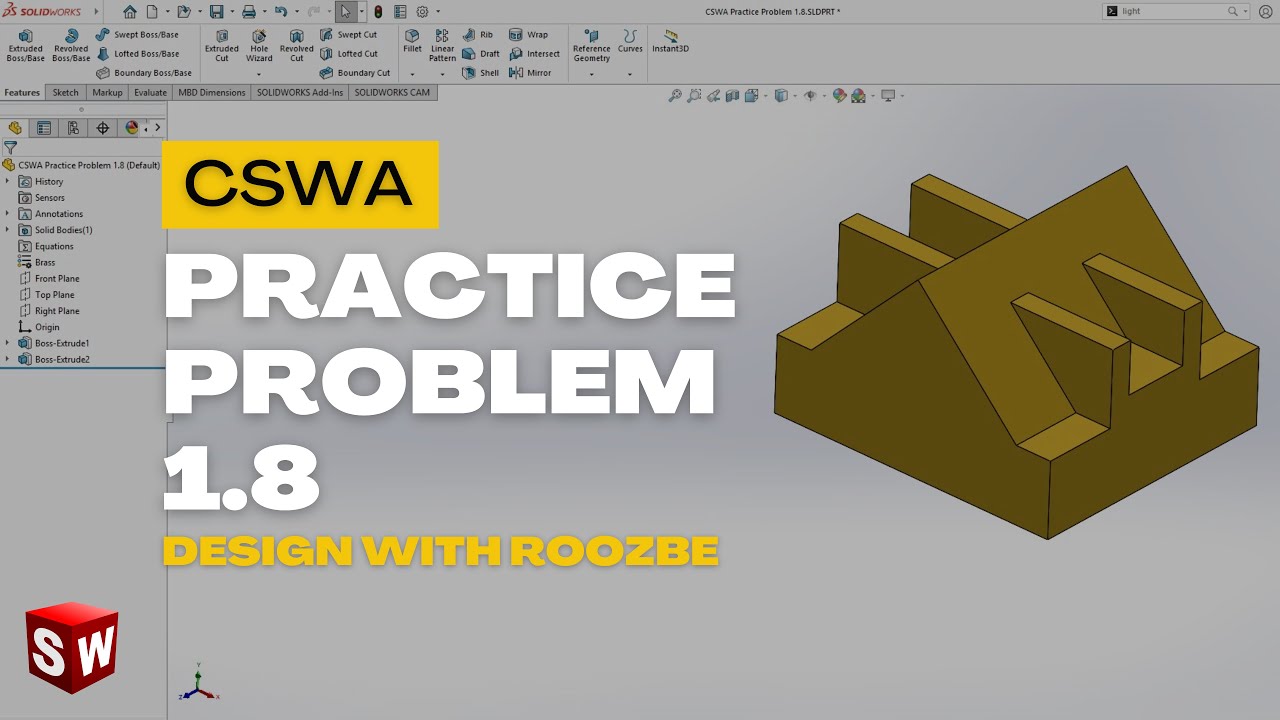1280x720 pixels.
Task: Select the Draft feature
Action: 480,54
